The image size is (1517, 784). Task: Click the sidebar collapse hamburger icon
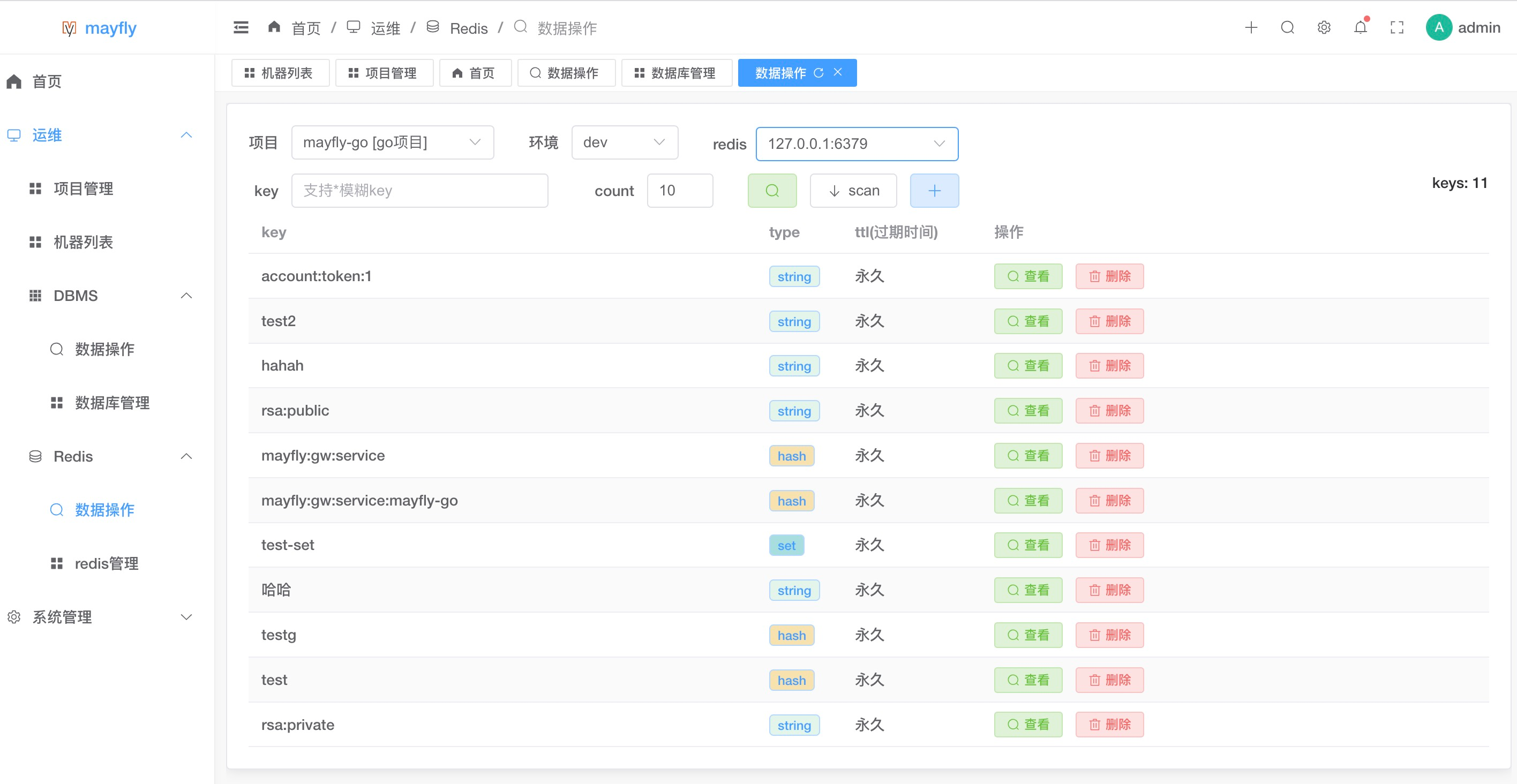point(241,28)
